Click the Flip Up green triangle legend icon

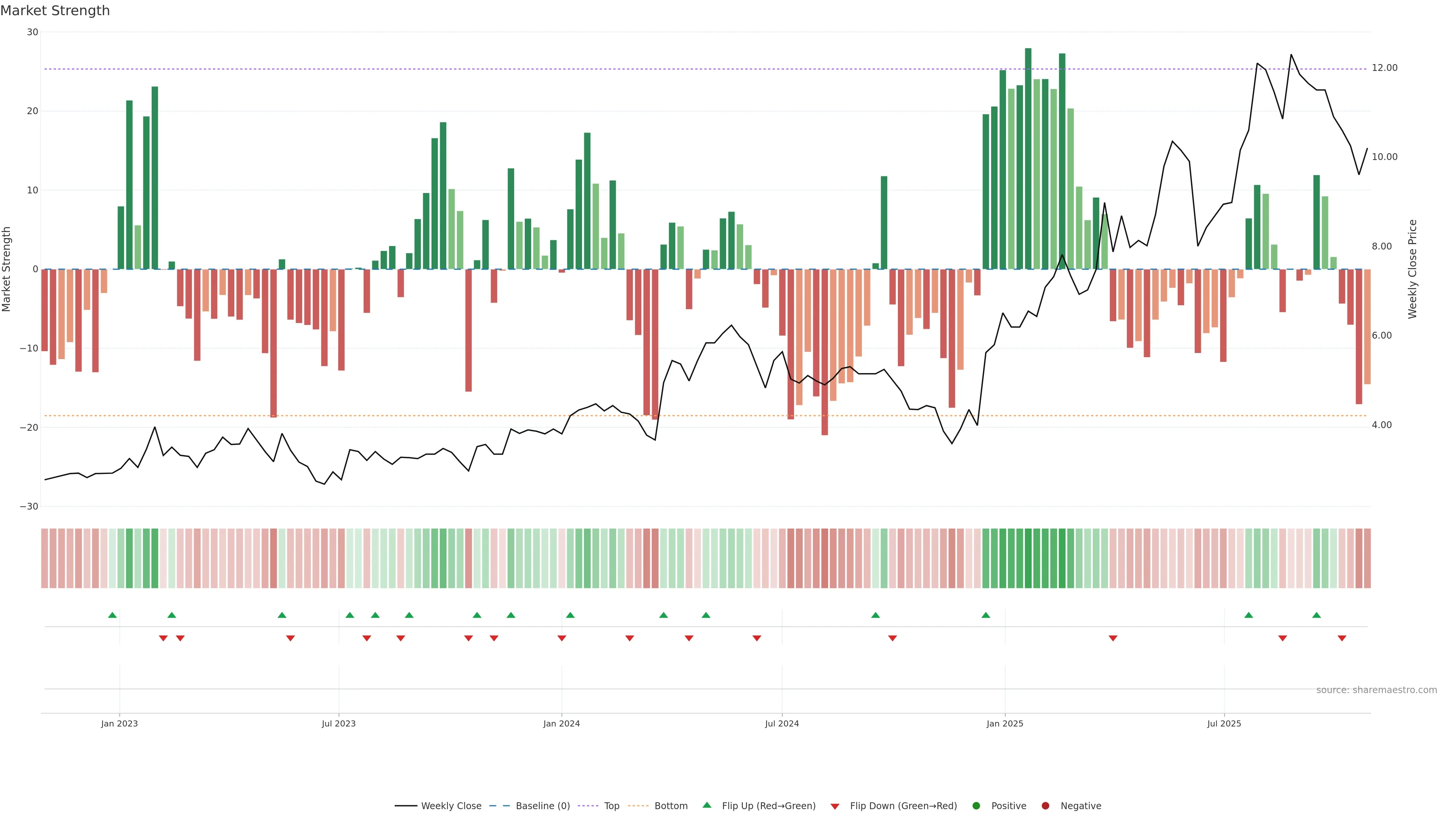[x=706, y=805]
